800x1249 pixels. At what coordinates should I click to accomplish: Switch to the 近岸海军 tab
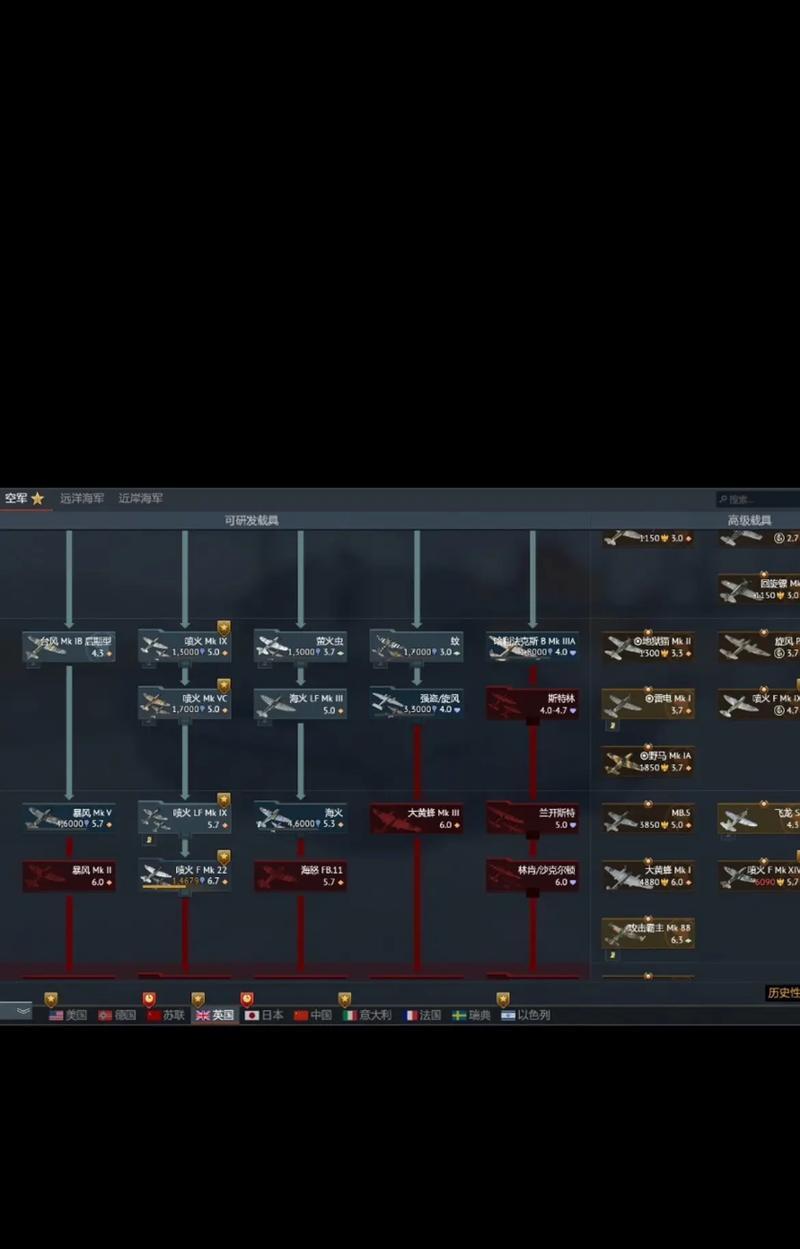tap(140, 498)
